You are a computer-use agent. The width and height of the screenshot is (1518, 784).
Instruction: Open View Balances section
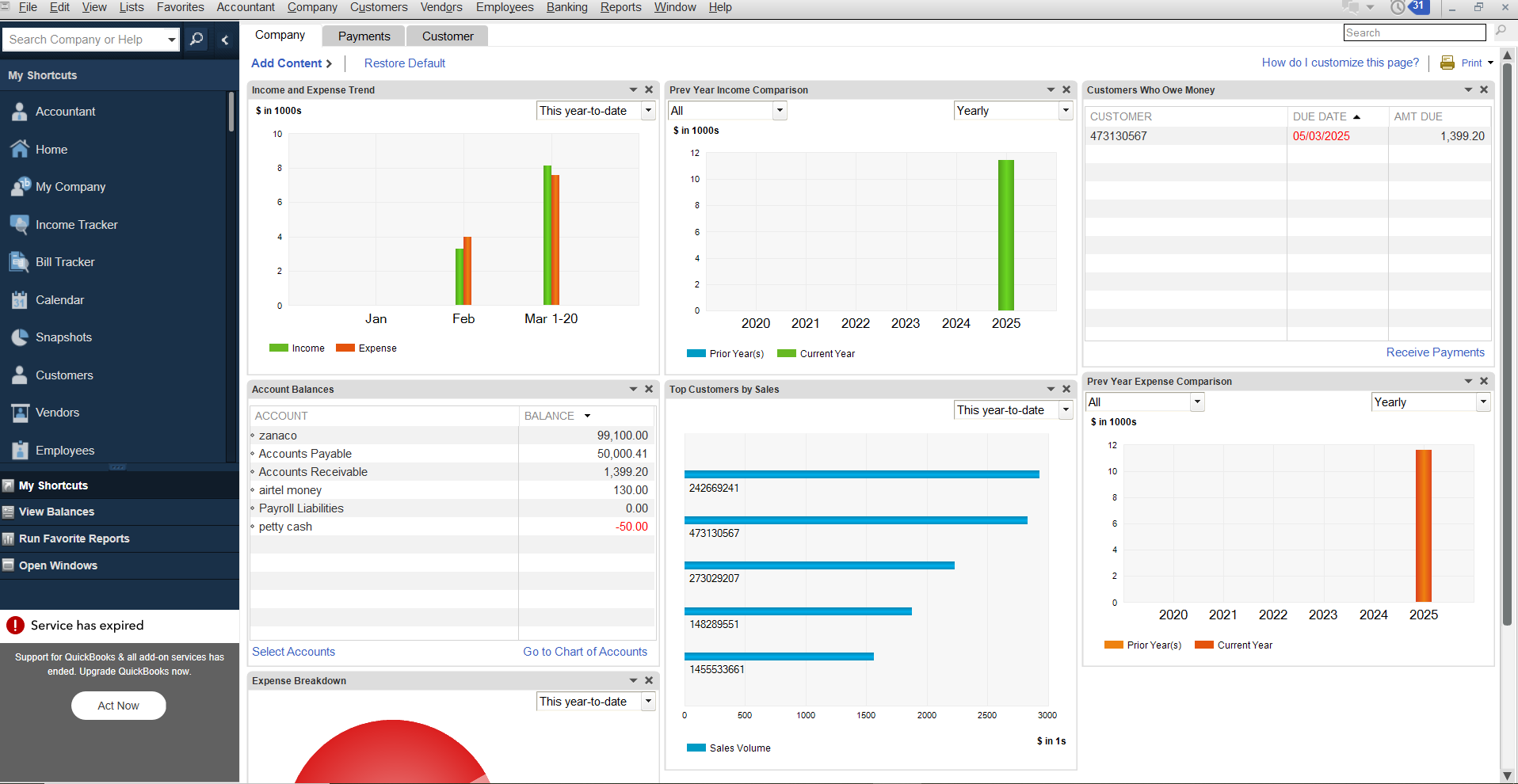pos(119,512)
